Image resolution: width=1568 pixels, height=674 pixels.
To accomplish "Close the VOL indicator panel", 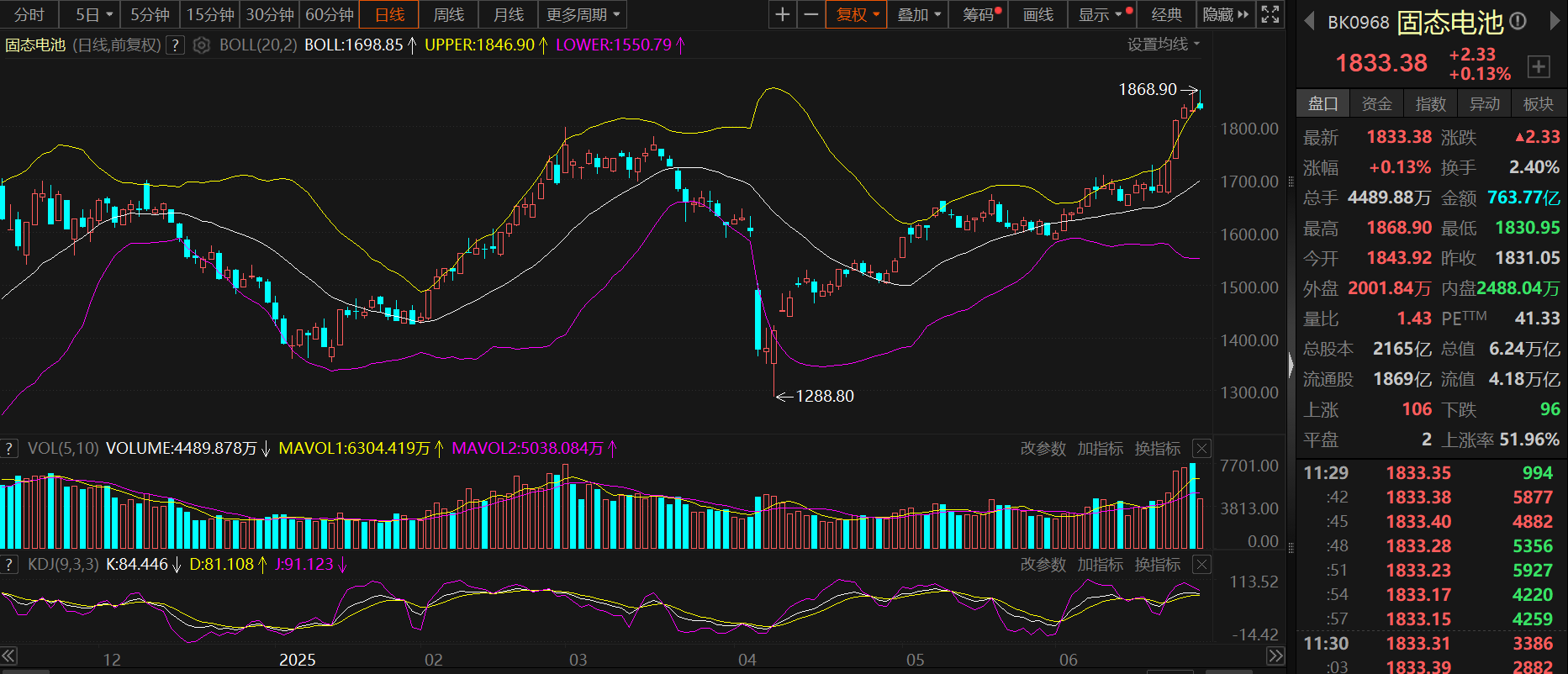I will [x=1201, y=449].
